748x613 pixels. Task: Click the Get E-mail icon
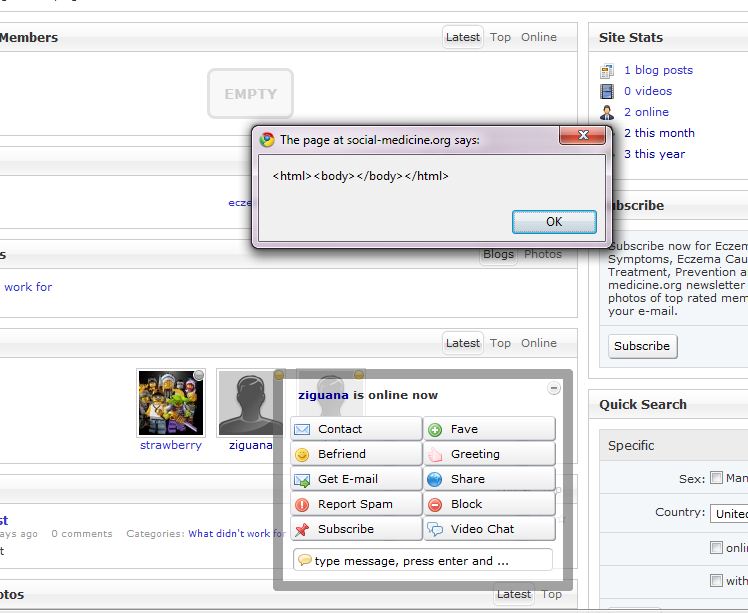tap(302, 480)
